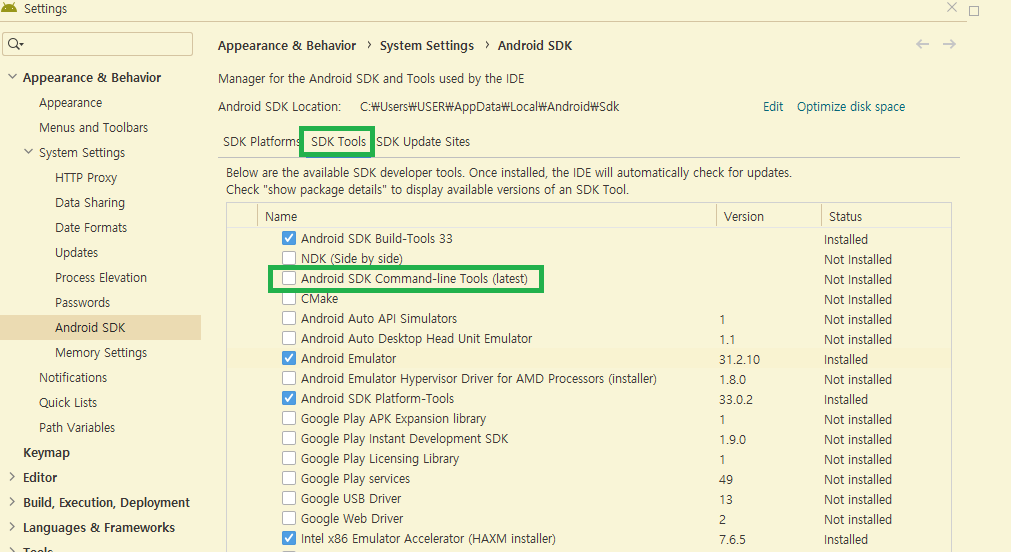Check Google Play Licensing Library checkbox

[x=289, y=458]
